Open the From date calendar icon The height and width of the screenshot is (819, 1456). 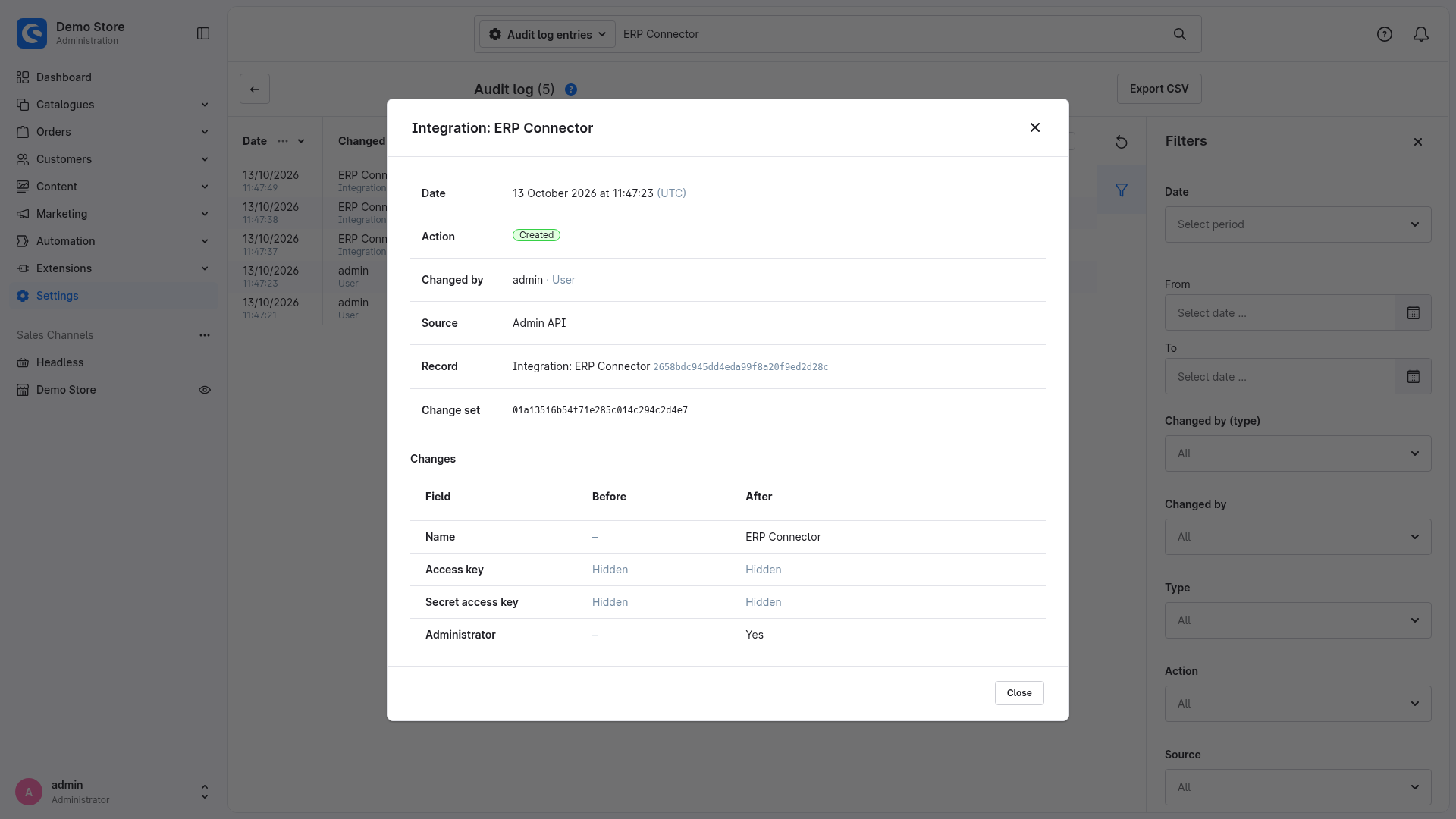point(1414,312)
